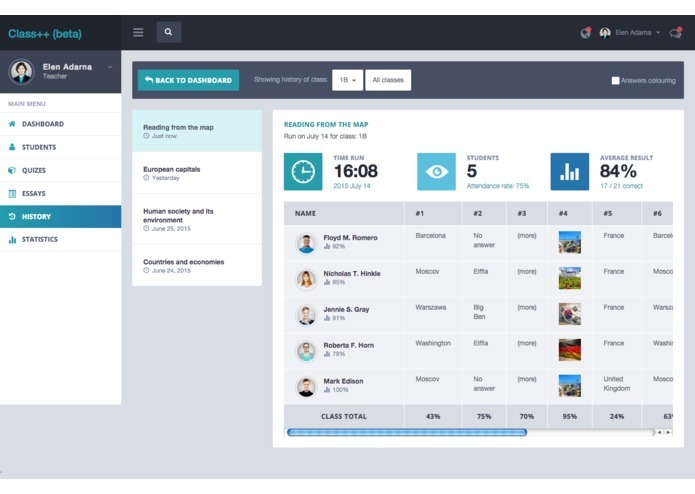Click Elen Adarna sidebar profile photo
This screenshot has width=695, height=494.
point(21,71)
